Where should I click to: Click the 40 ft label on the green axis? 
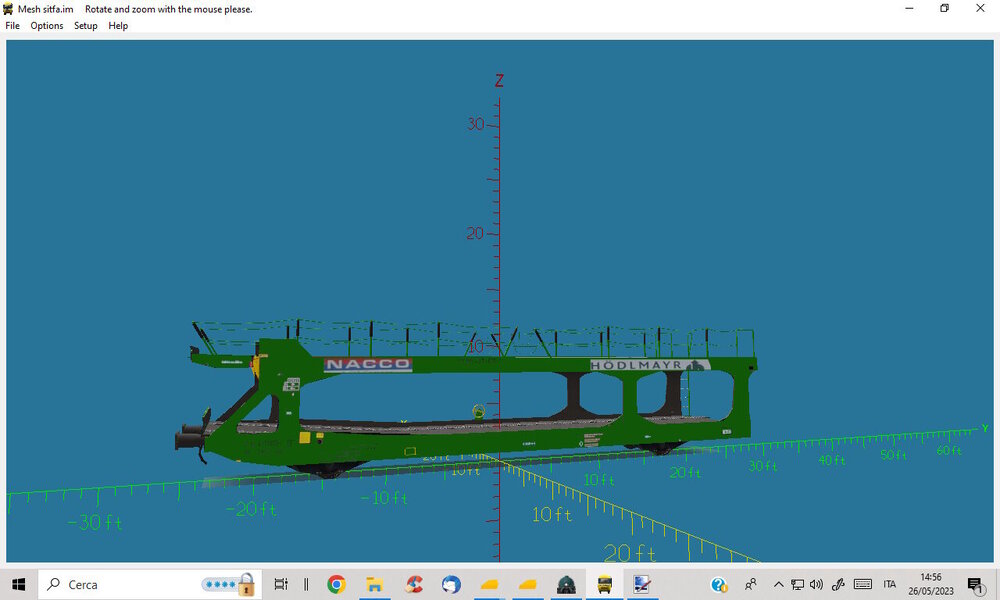(x=832, y=460)
